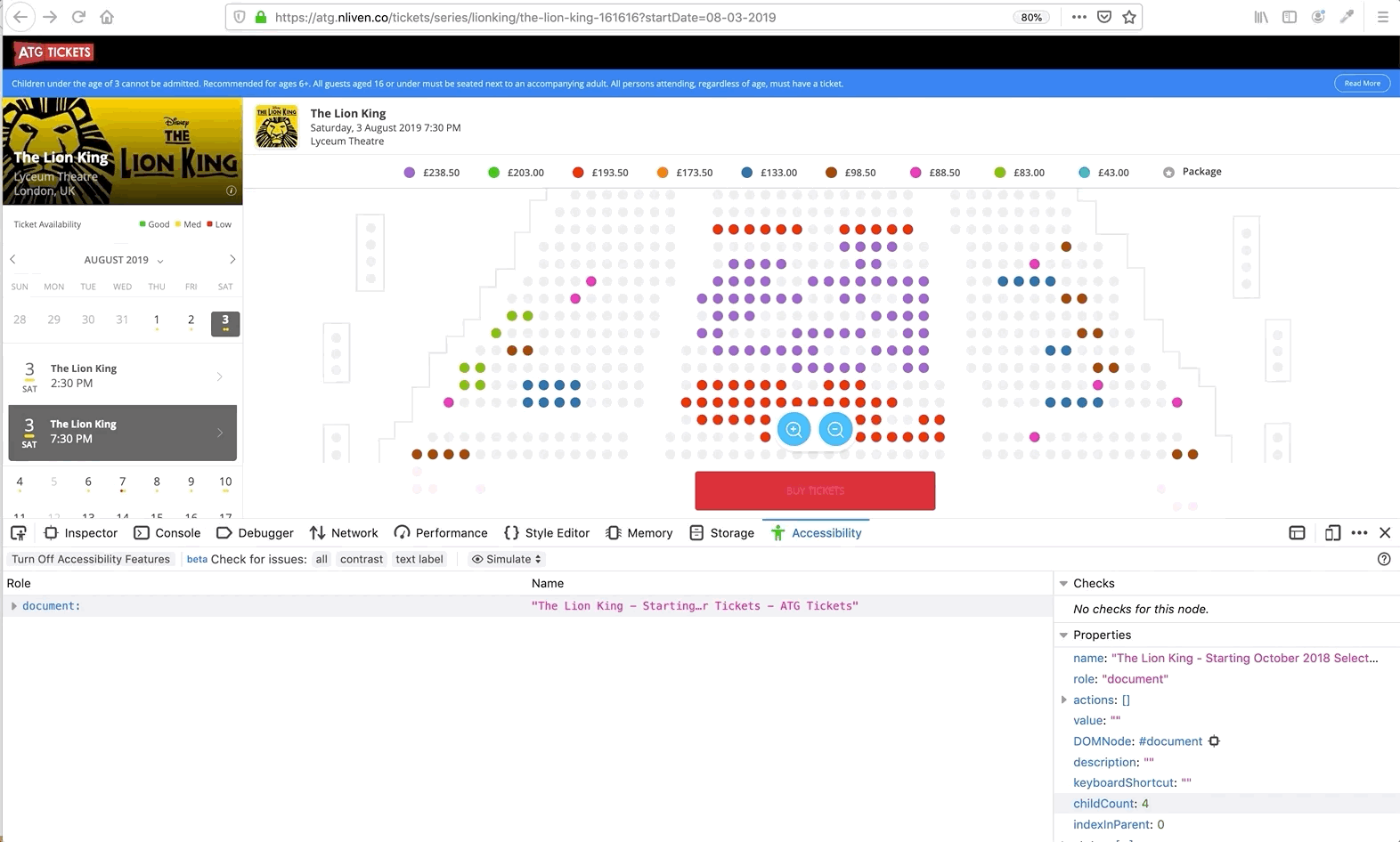Activate the element picker in devtools

click(18, 533)
